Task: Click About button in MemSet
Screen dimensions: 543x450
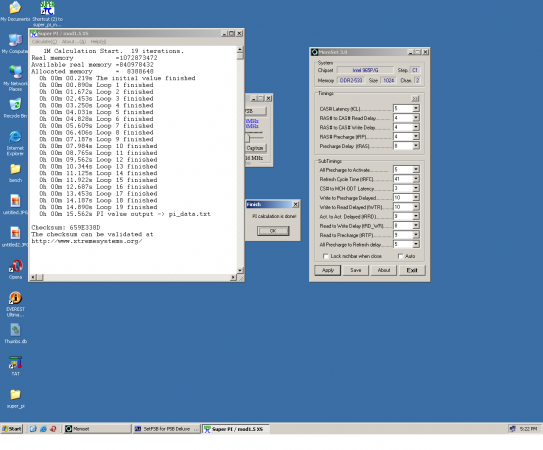Action: [x=384, y=270]
